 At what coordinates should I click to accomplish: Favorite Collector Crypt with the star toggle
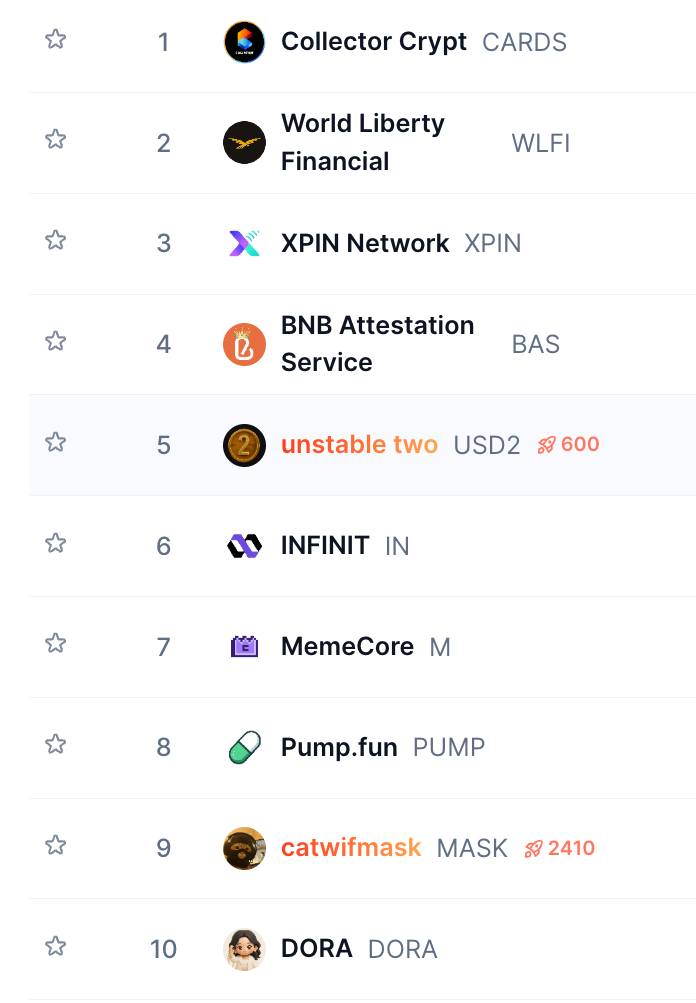click(56, 41)
